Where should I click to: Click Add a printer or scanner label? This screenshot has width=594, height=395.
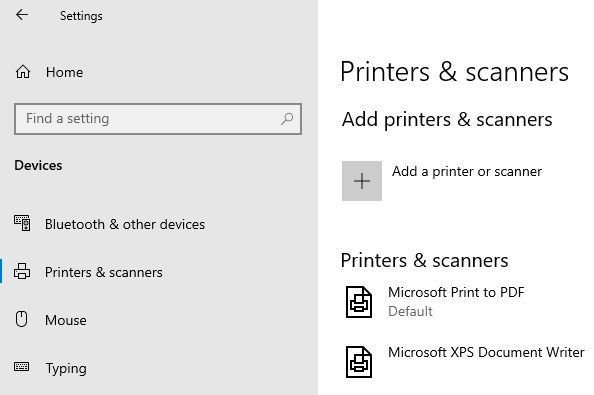pyautogui.click(x=467, y=172)
